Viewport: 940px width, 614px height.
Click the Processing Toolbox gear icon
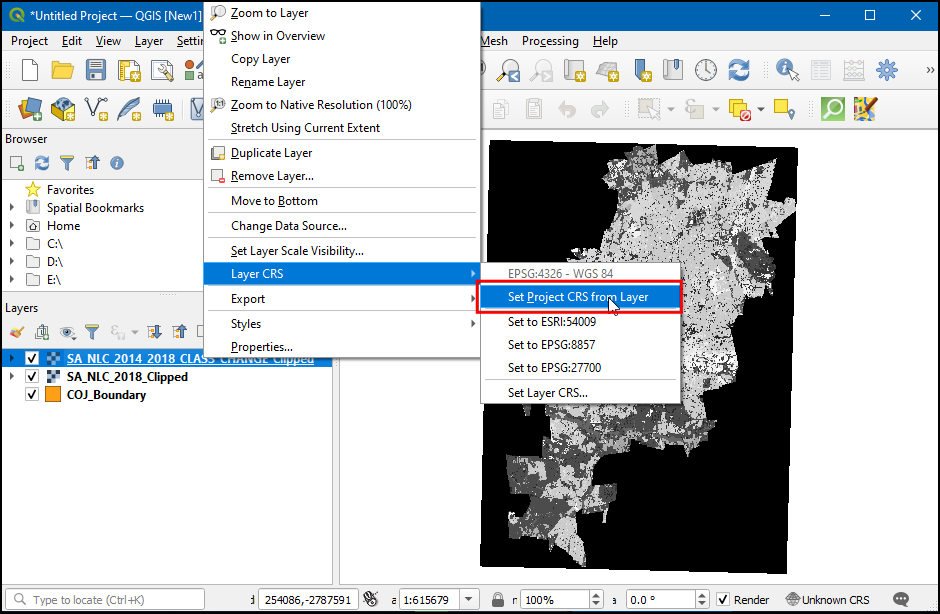(886, 70)
